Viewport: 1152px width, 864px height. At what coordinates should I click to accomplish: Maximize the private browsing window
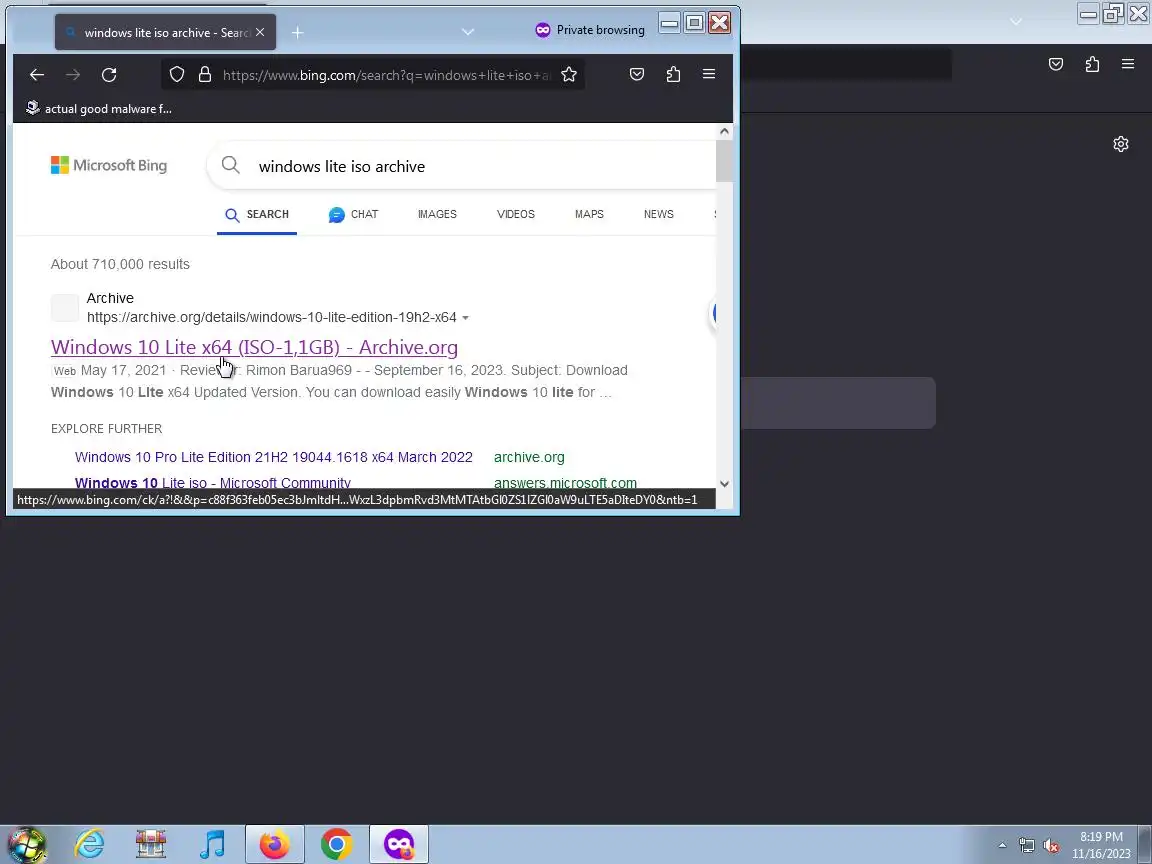point(694,23)
